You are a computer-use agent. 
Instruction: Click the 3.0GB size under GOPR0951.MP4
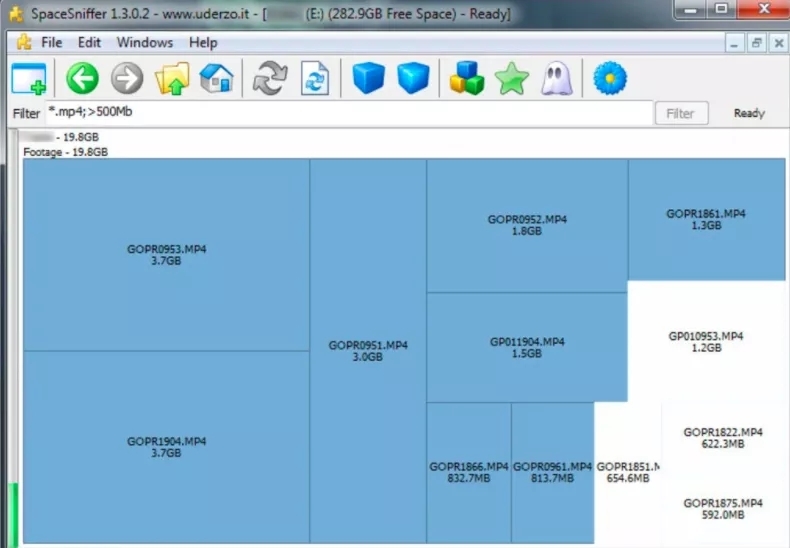coord(368,357)
